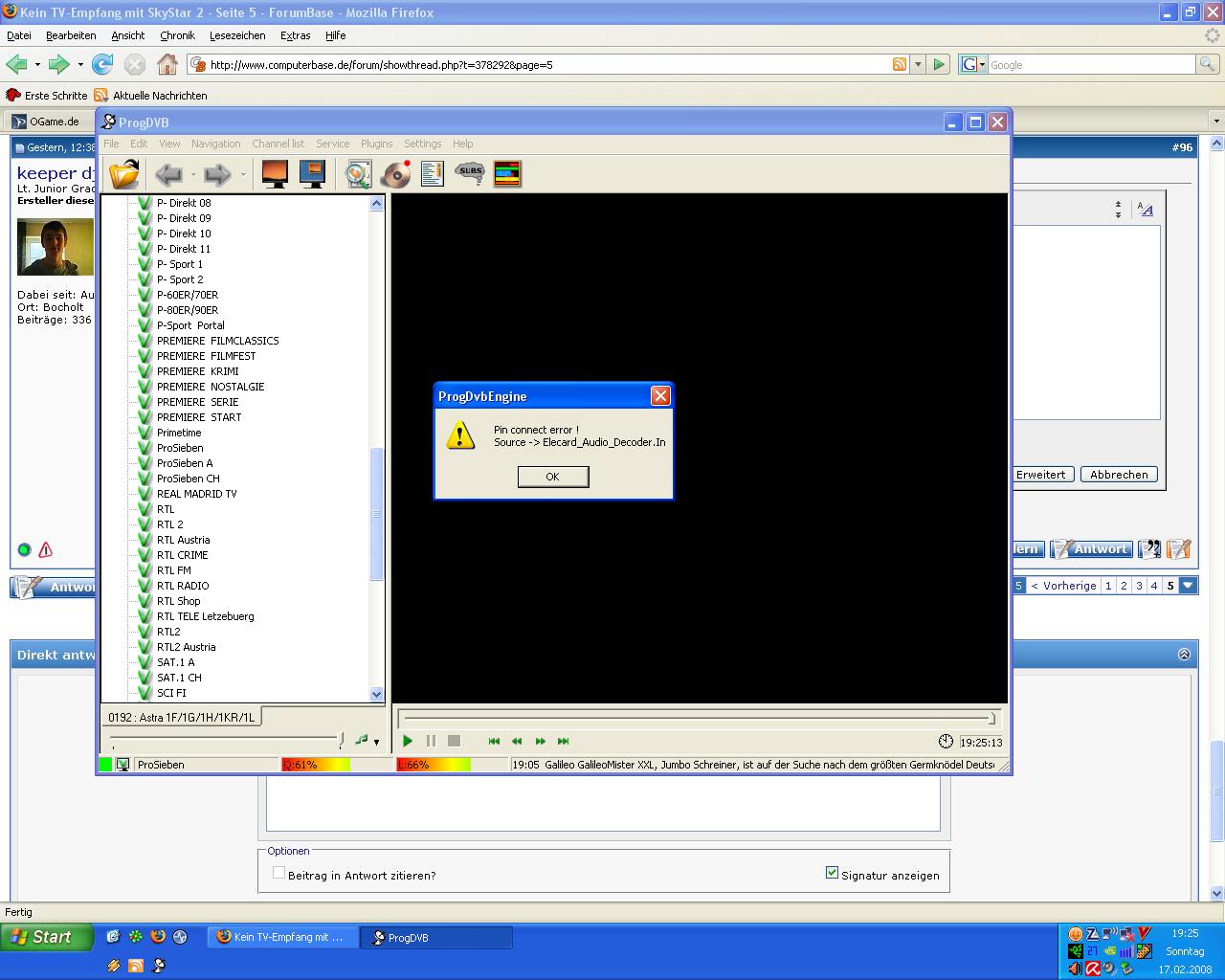Click report post warning triangle icon
1225x980 pixels.
(45, 549)
